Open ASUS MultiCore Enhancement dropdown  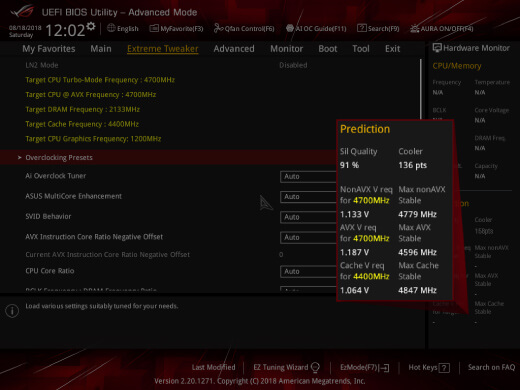tap(308, 197)
